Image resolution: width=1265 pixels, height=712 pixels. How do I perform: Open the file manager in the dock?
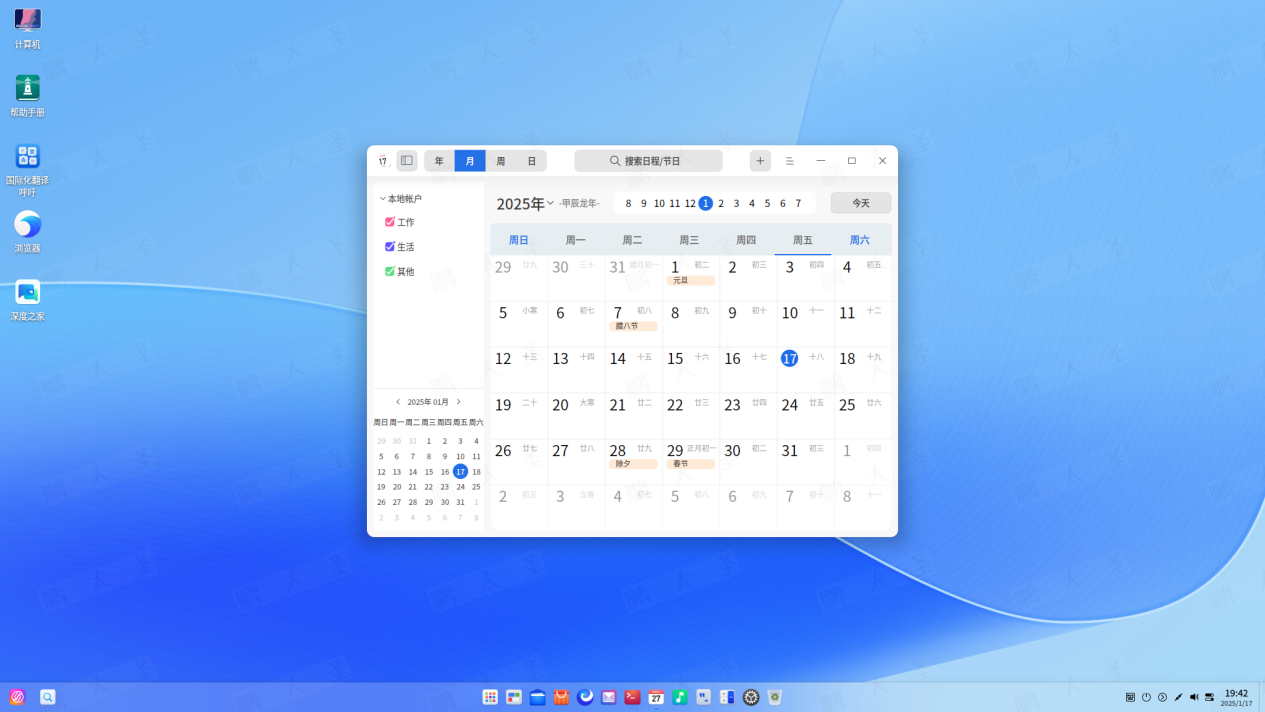click(538, 697)
